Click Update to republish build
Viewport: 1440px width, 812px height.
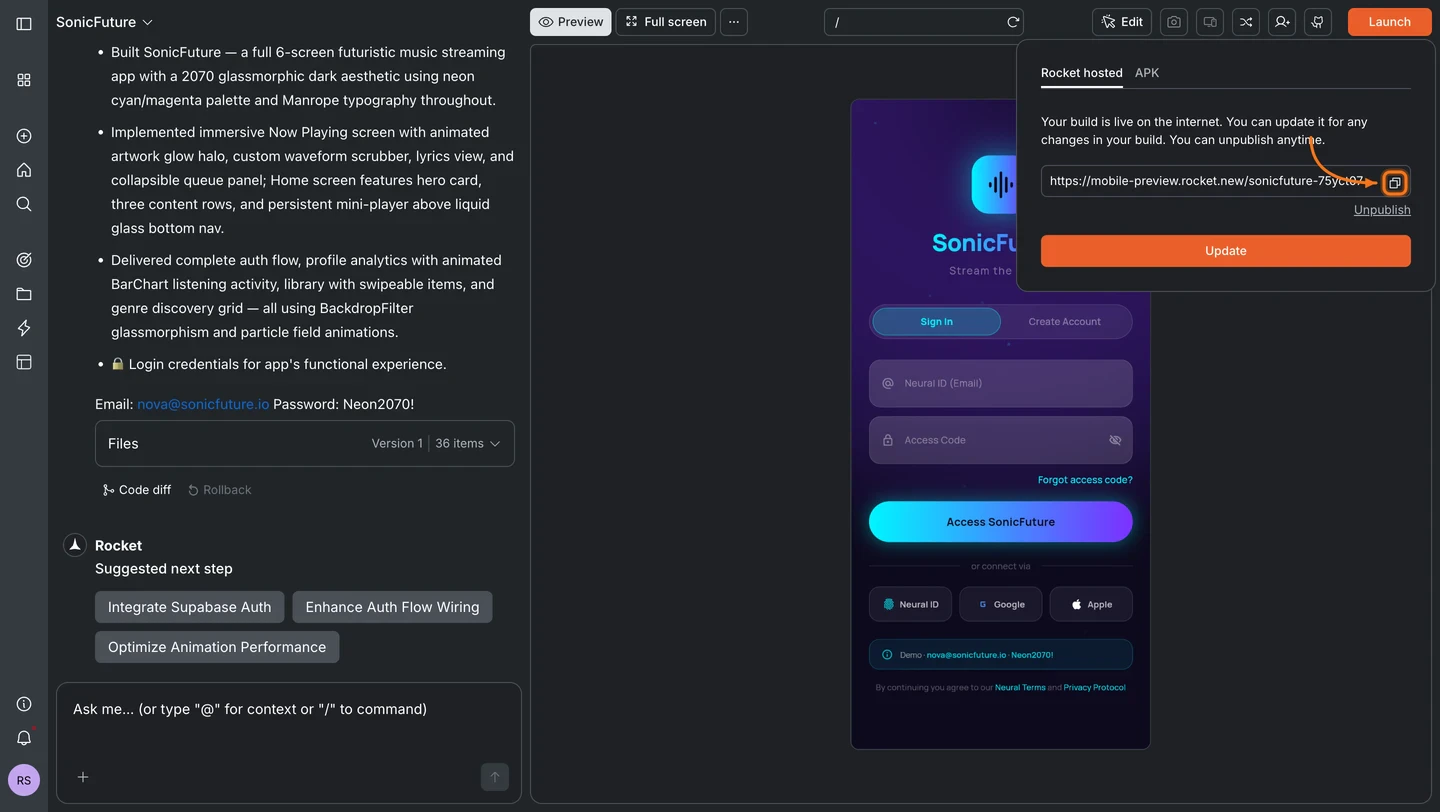(x=1226, y=251)
